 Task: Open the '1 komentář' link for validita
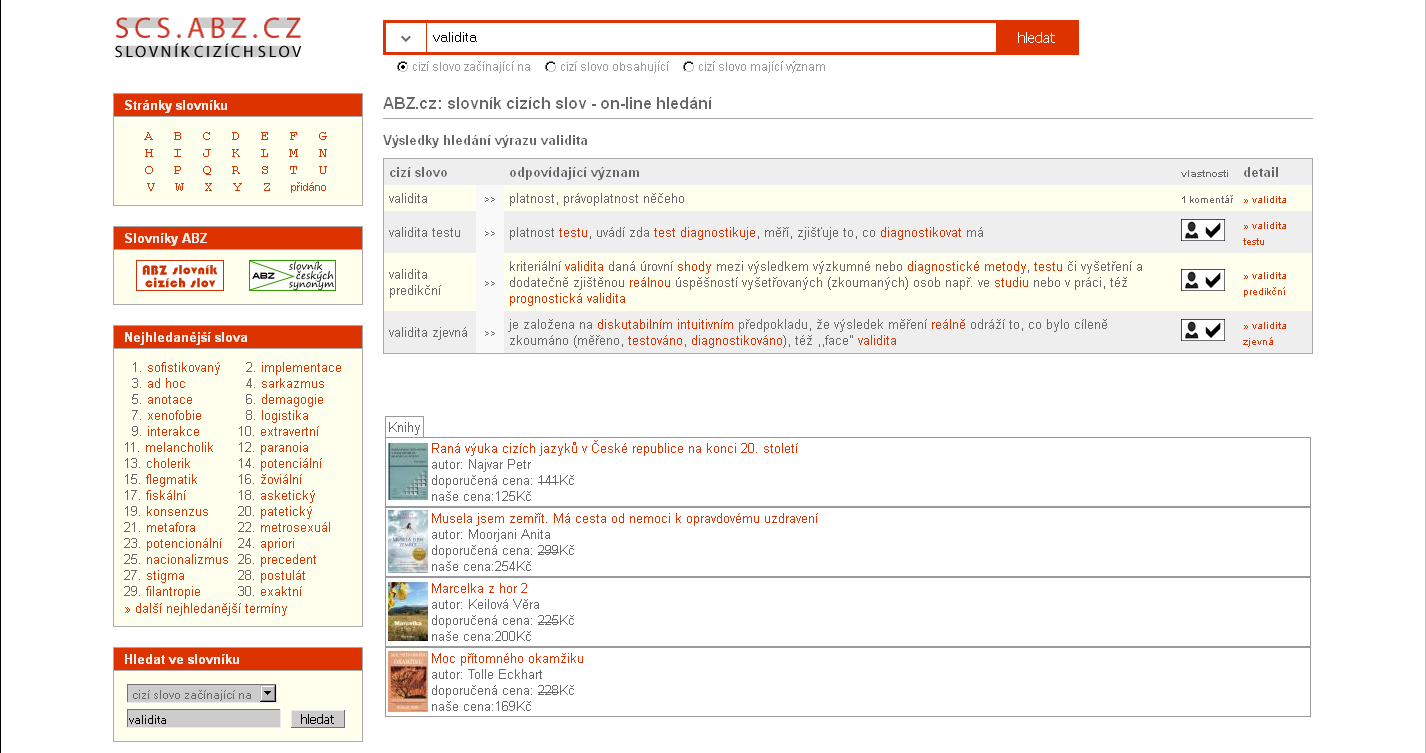coord(1206,199)
